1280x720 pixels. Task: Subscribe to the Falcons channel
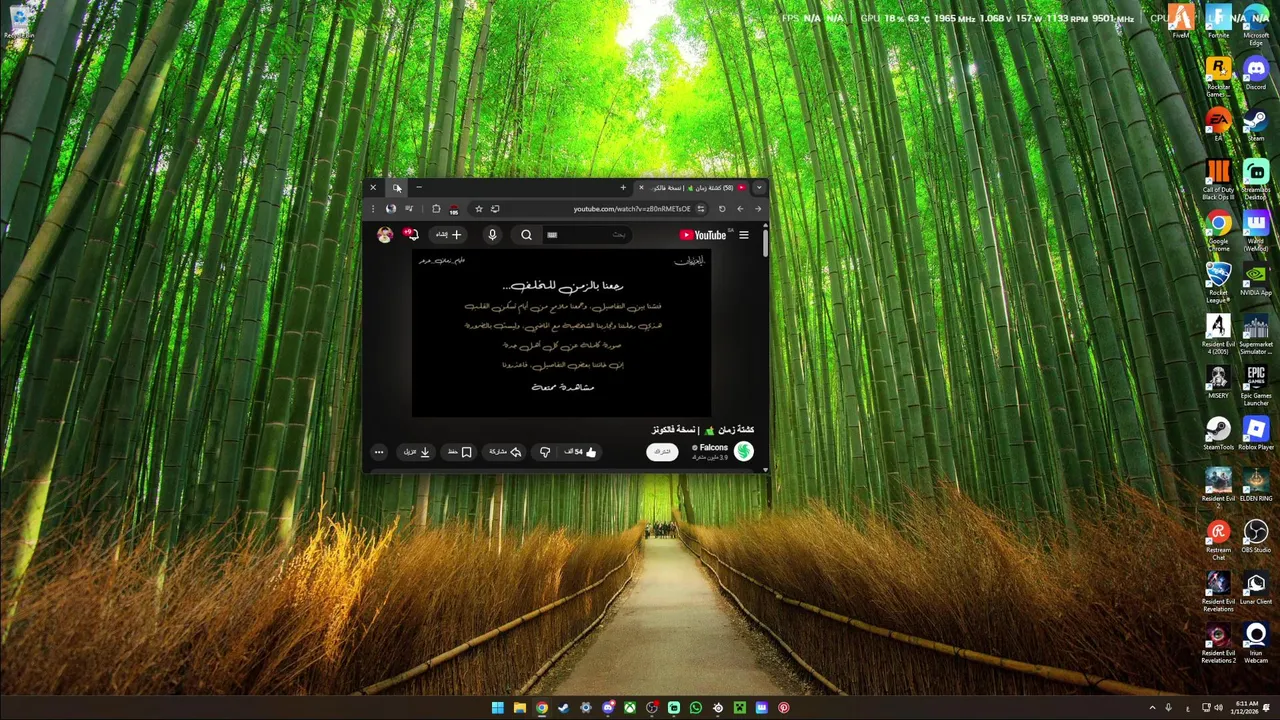coord(662,452)
